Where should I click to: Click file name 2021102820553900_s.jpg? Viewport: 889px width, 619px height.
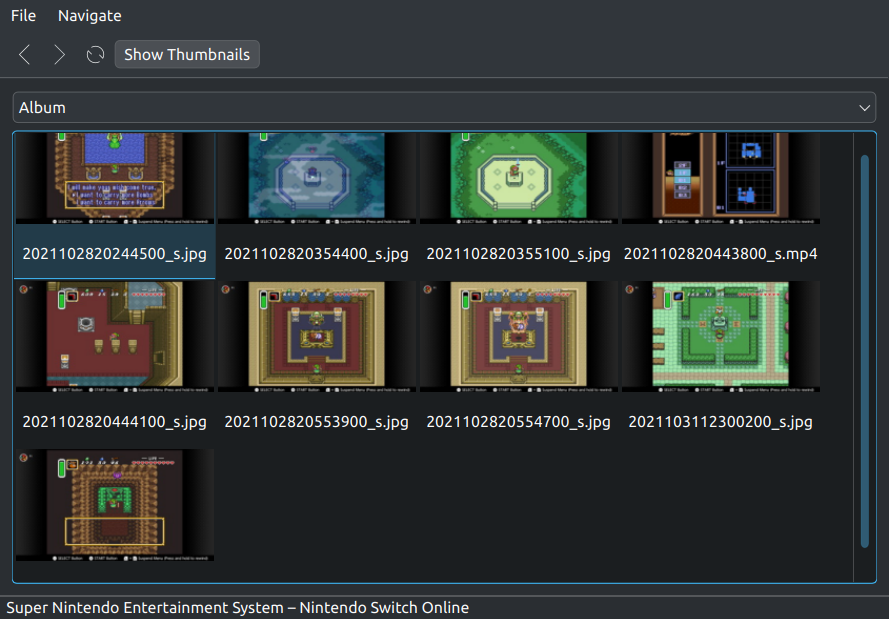click(316, 422)
